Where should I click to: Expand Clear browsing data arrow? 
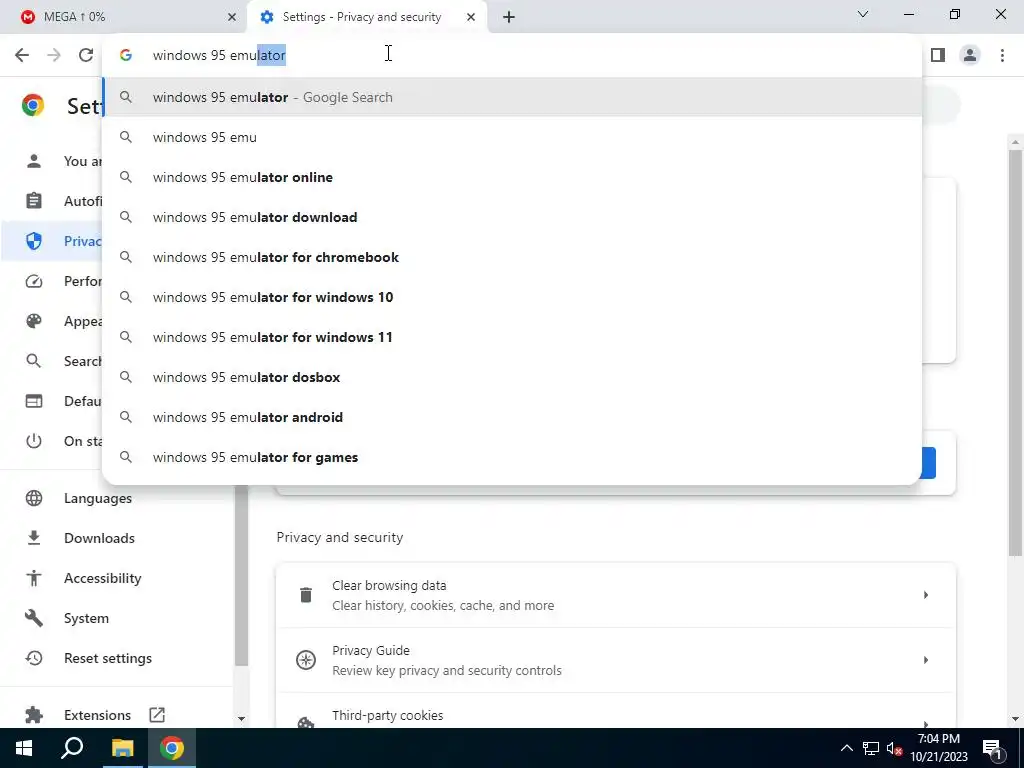[x=925, y=595]
